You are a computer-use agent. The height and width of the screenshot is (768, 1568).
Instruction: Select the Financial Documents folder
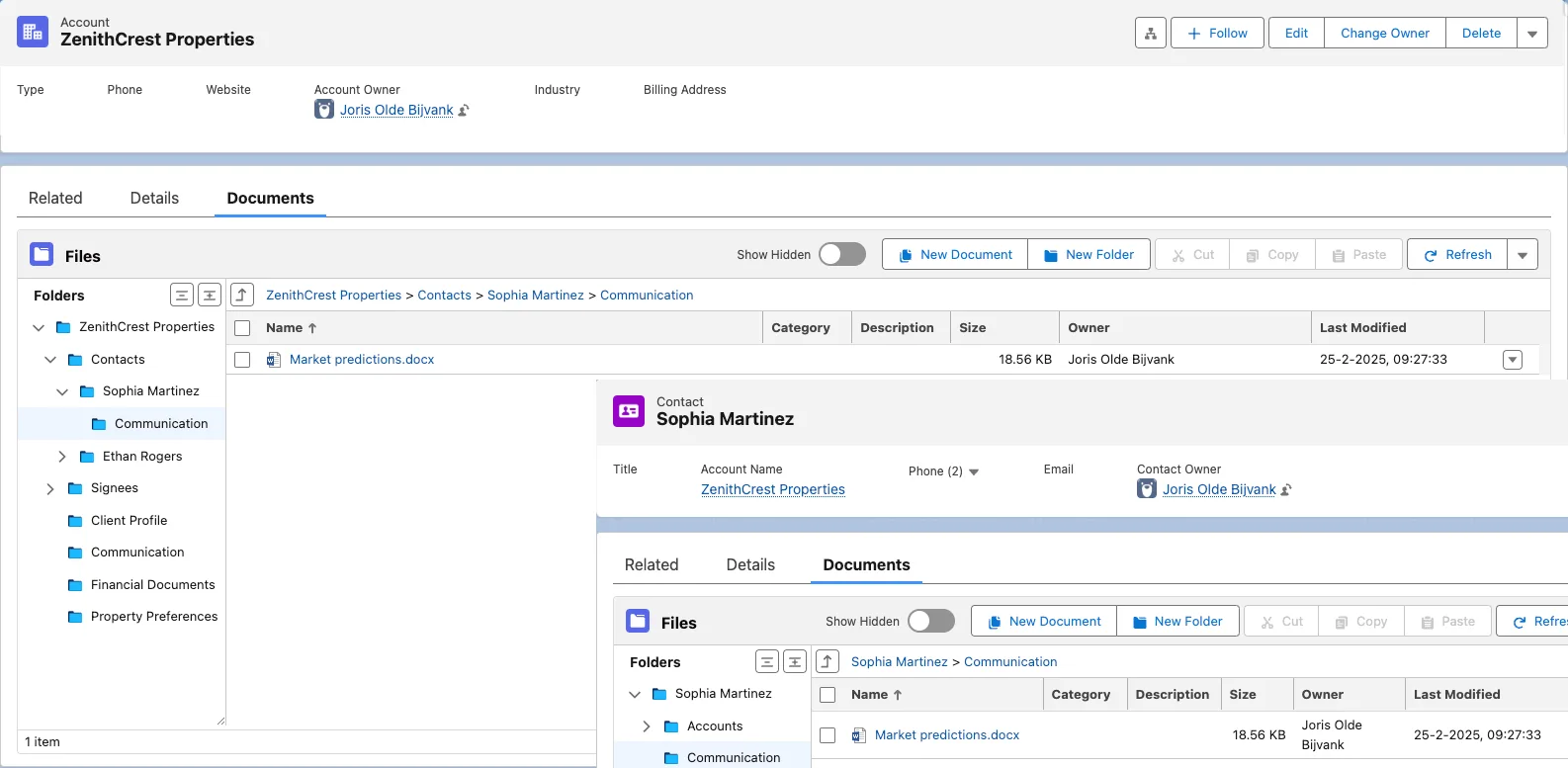point(152,584)
